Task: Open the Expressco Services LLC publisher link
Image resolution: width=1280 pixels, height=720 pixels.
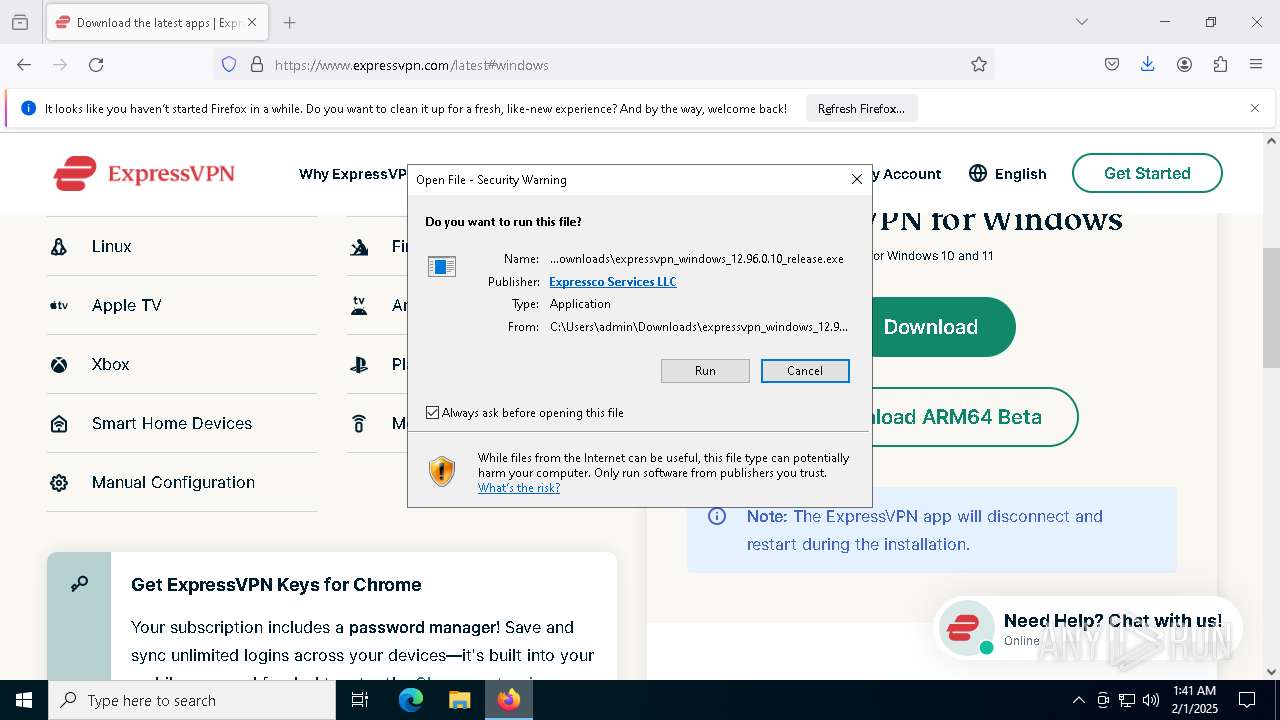Action: click(x=613, y=282)
